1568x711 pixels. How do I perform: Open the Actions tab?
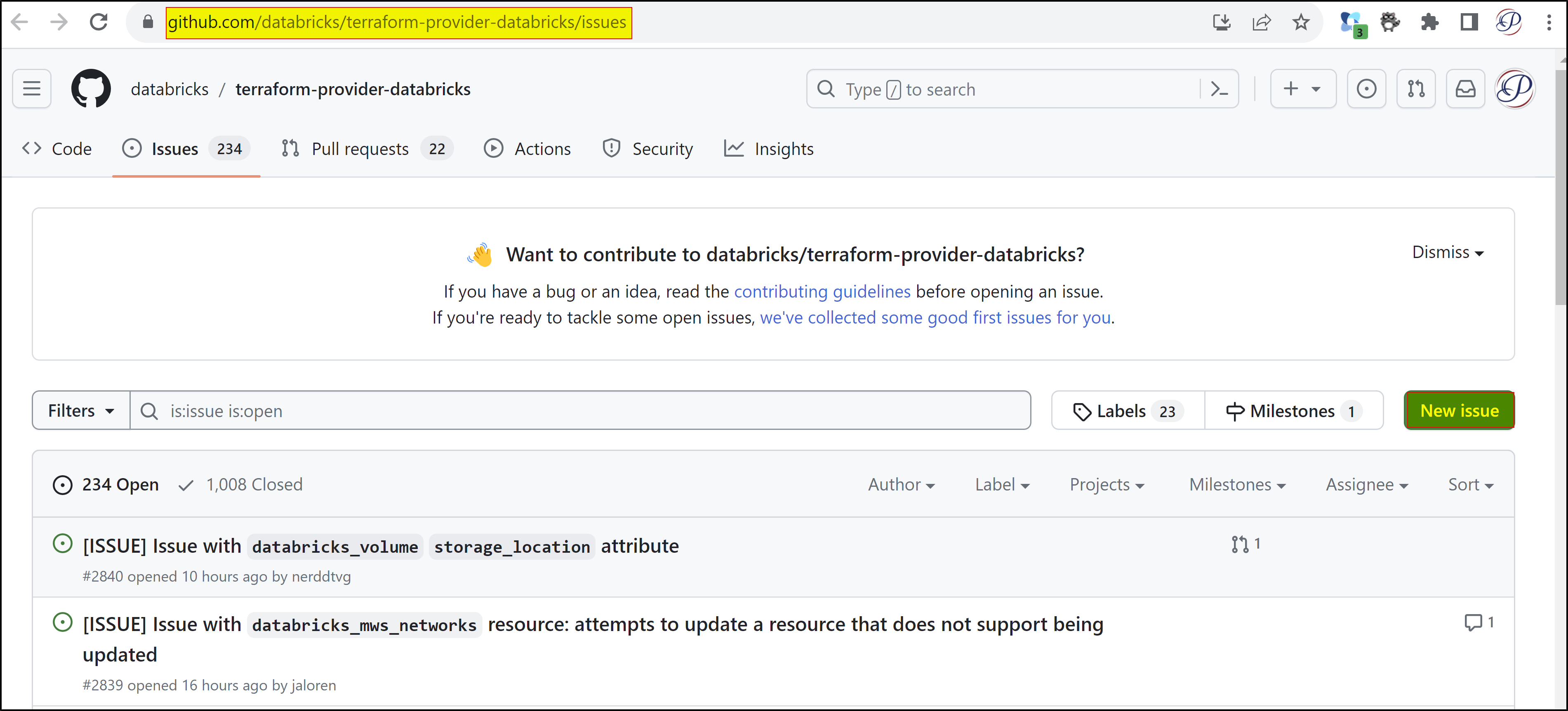pos(527,148)
